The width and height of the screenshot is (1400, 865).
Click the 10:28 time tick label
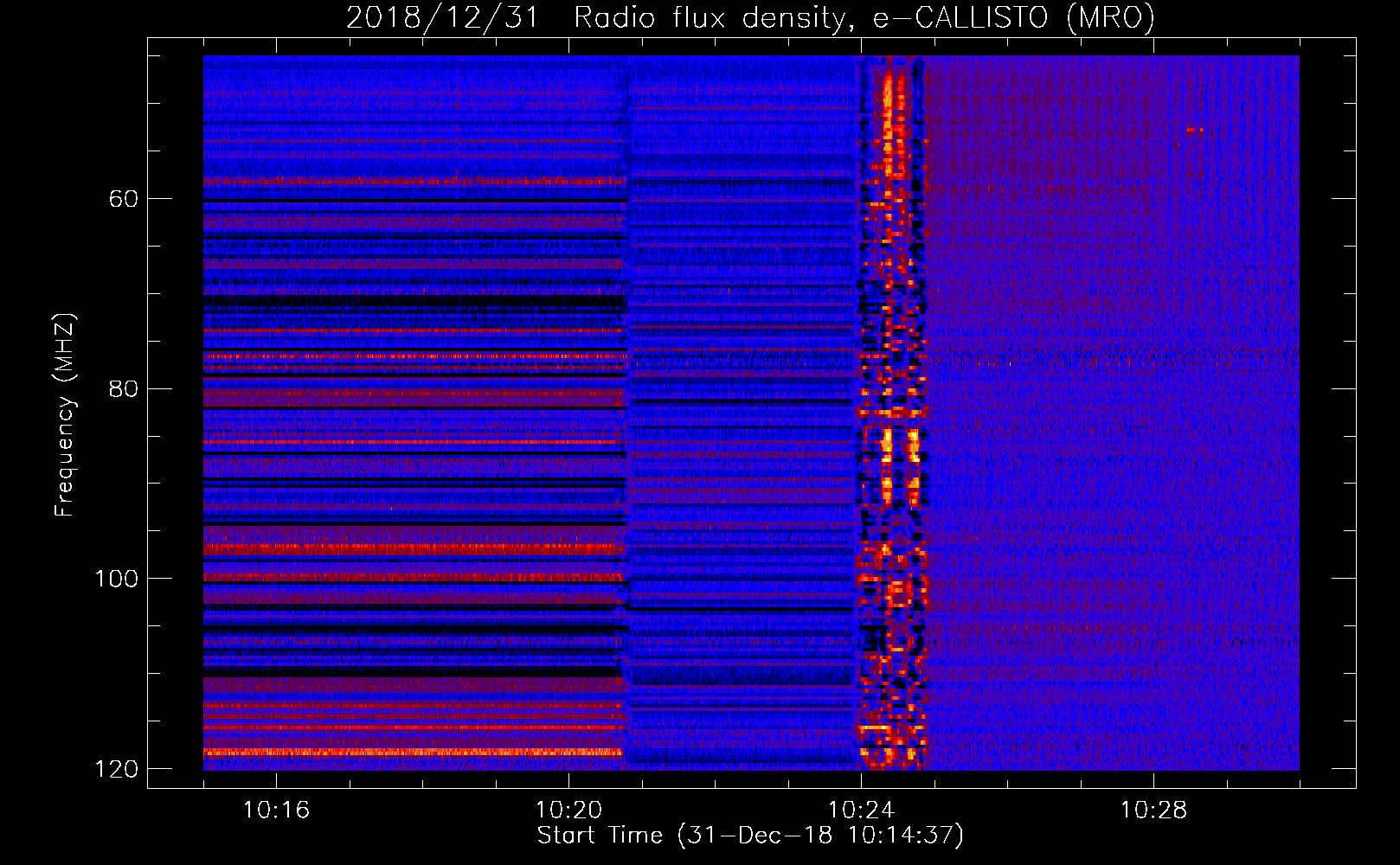click(x=1153, y=810)
